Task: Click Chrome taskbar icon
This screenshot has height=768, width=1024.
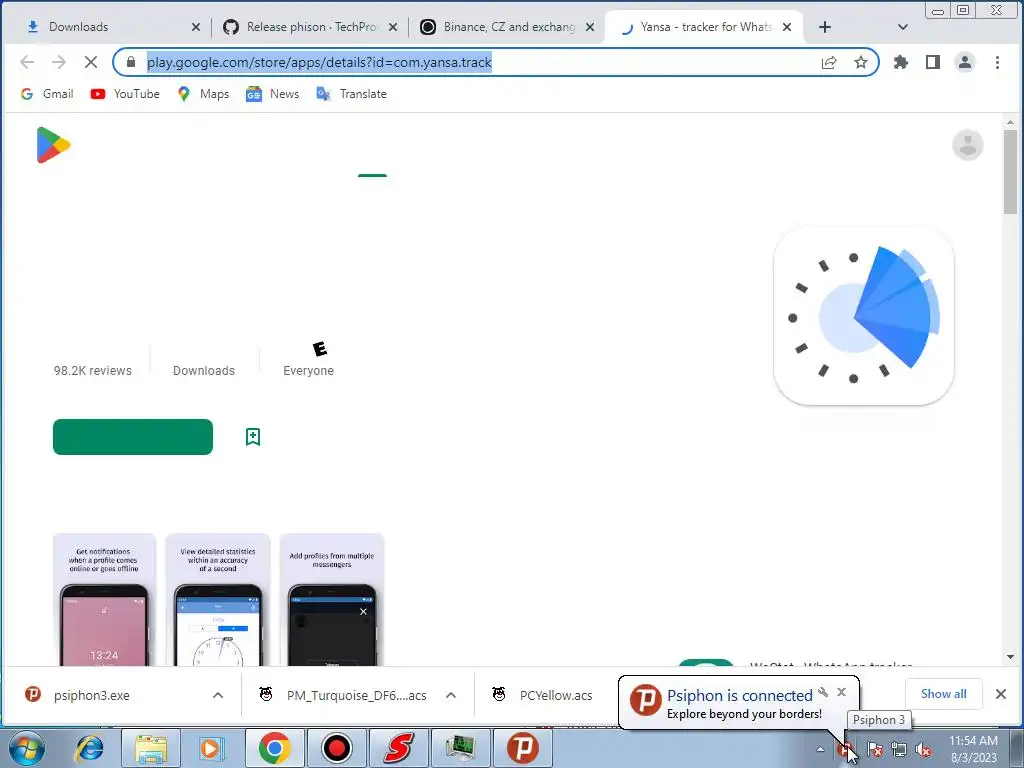Action: click(x=274, y=748)
